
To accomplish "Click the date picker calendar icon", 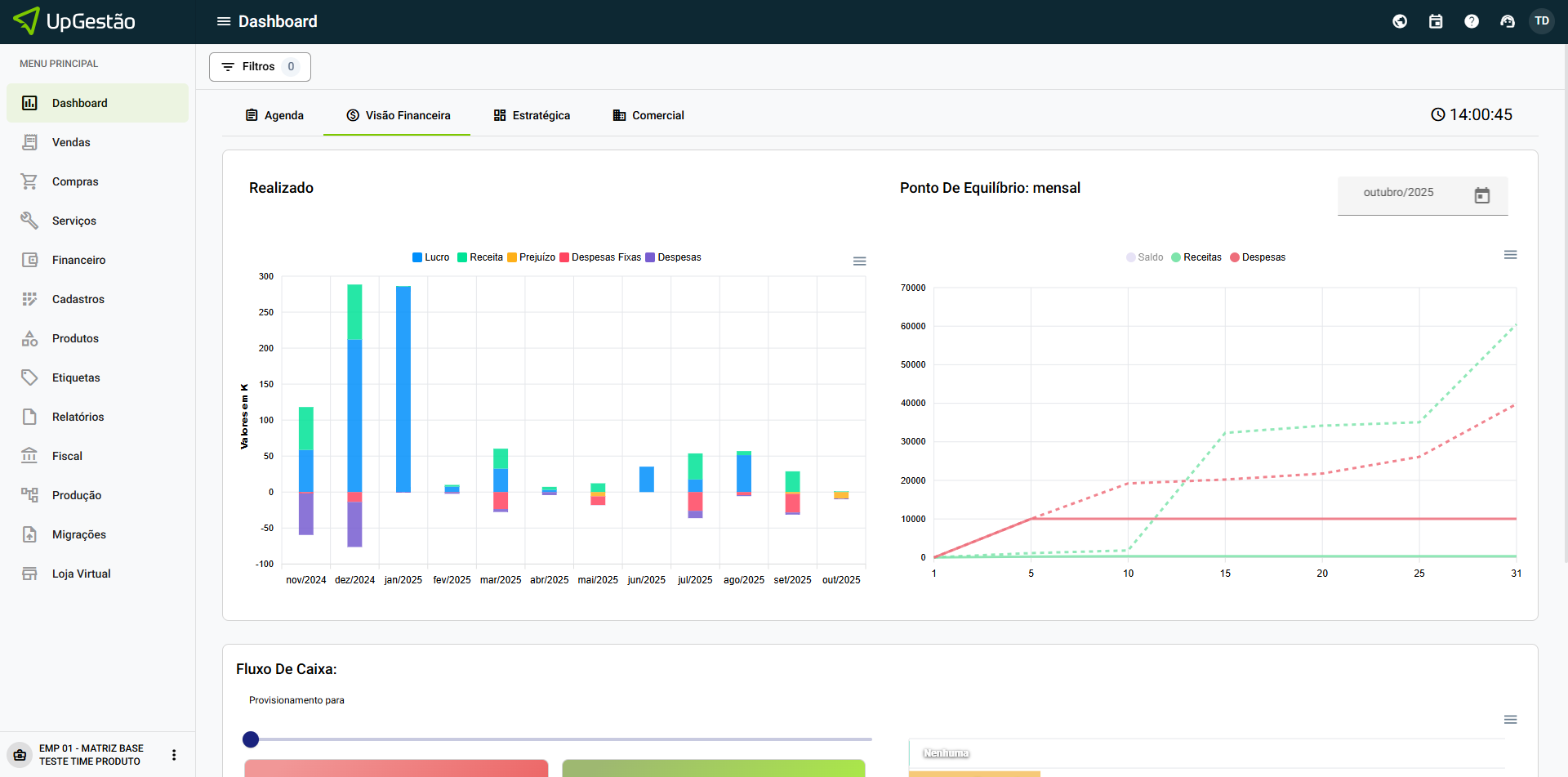I will [1482, 195].
